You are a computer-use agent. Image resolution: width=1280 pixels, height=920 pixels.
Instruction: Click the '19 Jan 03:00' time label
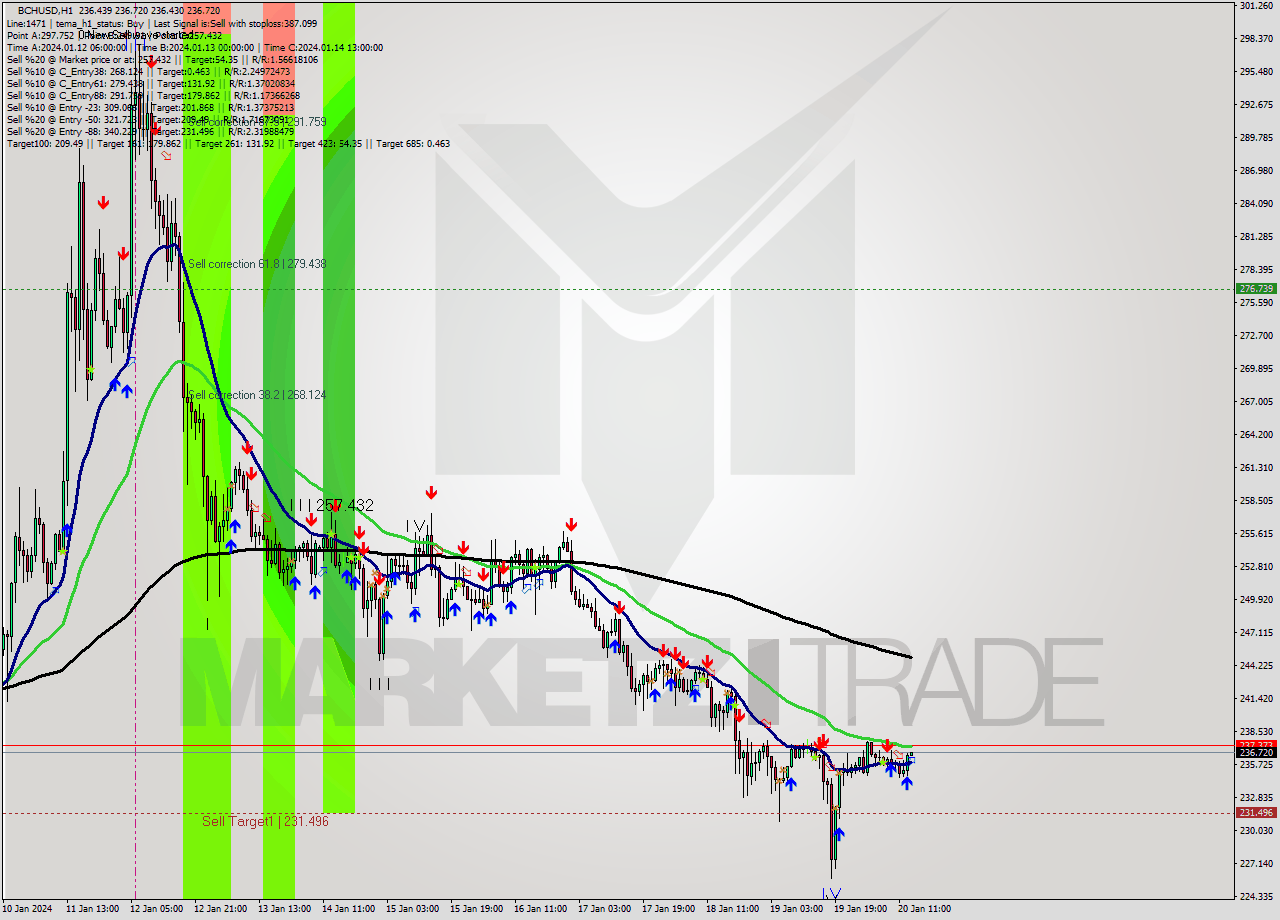(796, 909)
